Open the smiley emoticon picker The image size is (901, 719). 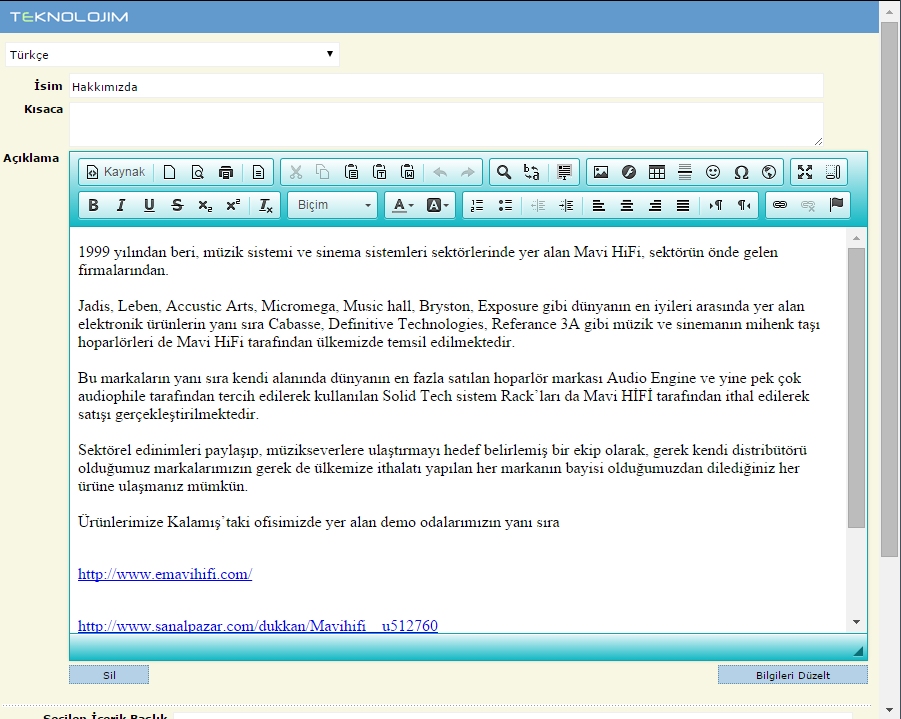coord(713,172)
